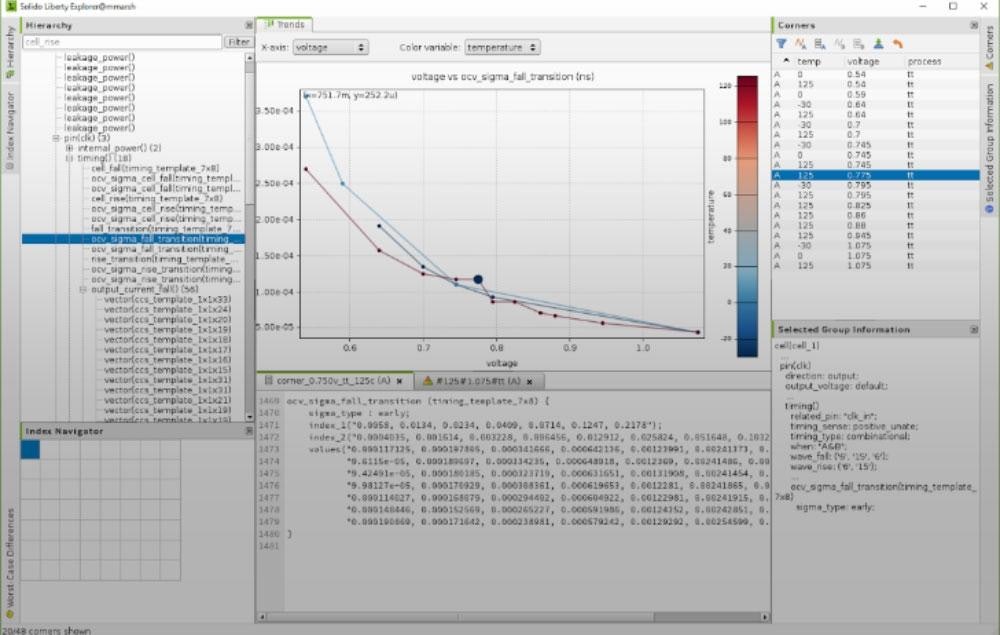
Task: Click the green download icon in Corners toolbar
Action: click(877, 44)
